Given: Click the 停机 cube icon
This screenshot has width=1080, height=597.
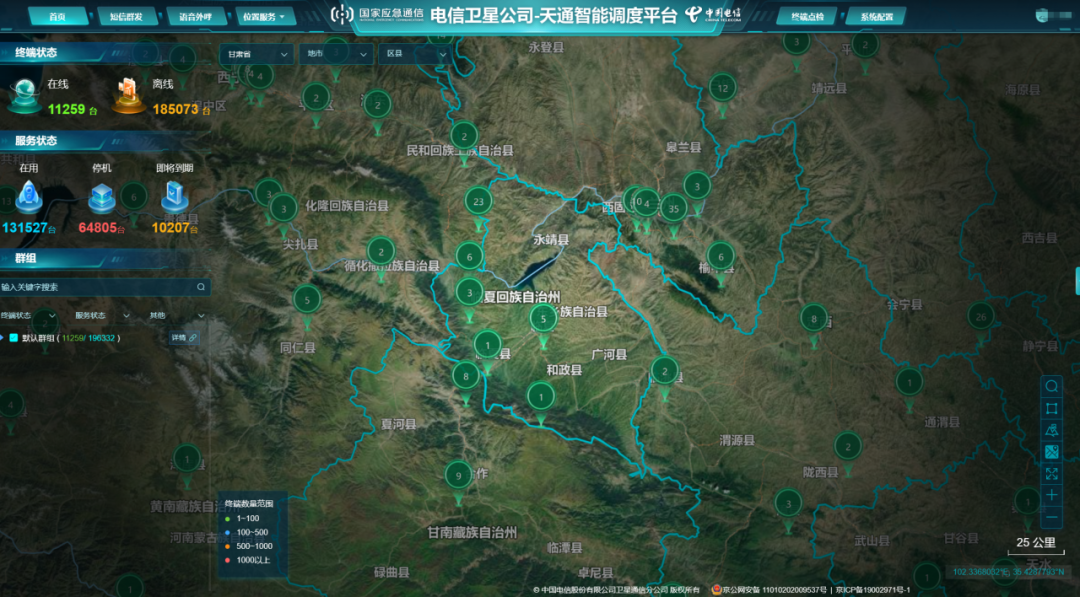Looking at the screenshot, I should coord(102,198).
